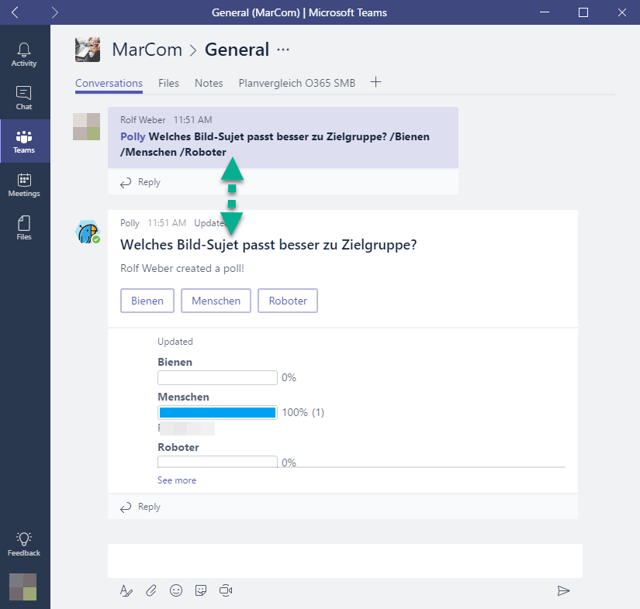Vote for Roboter in the poll

tap(287, 300)
